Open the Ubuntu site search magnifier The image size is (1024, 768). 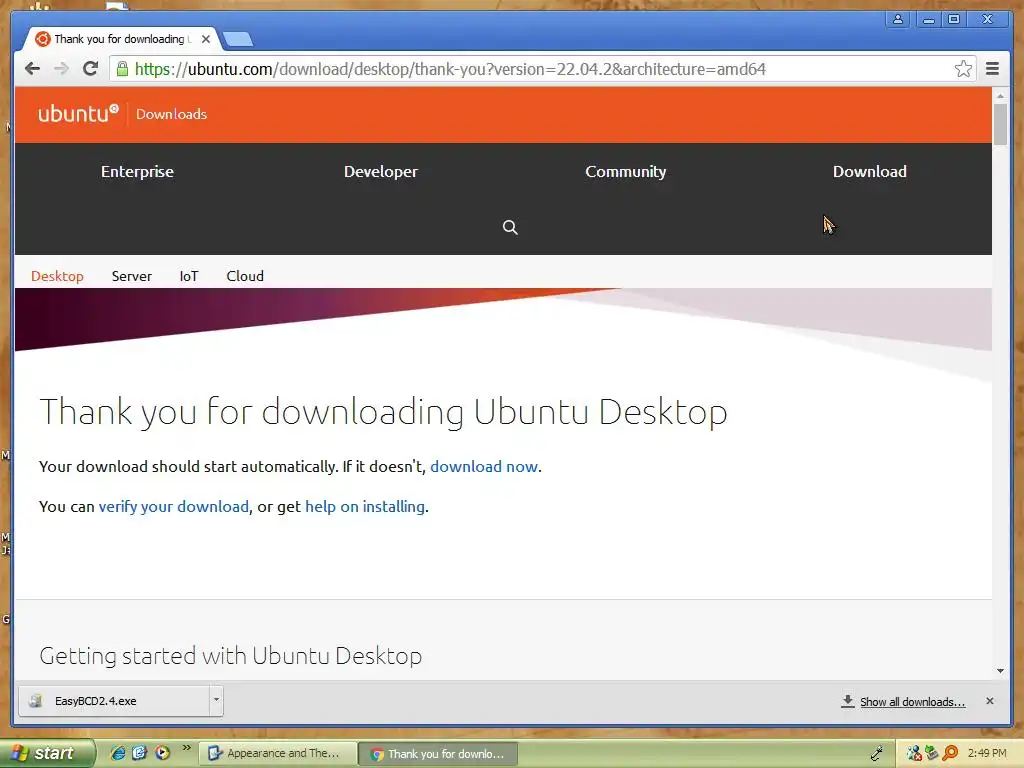[510, 227]
